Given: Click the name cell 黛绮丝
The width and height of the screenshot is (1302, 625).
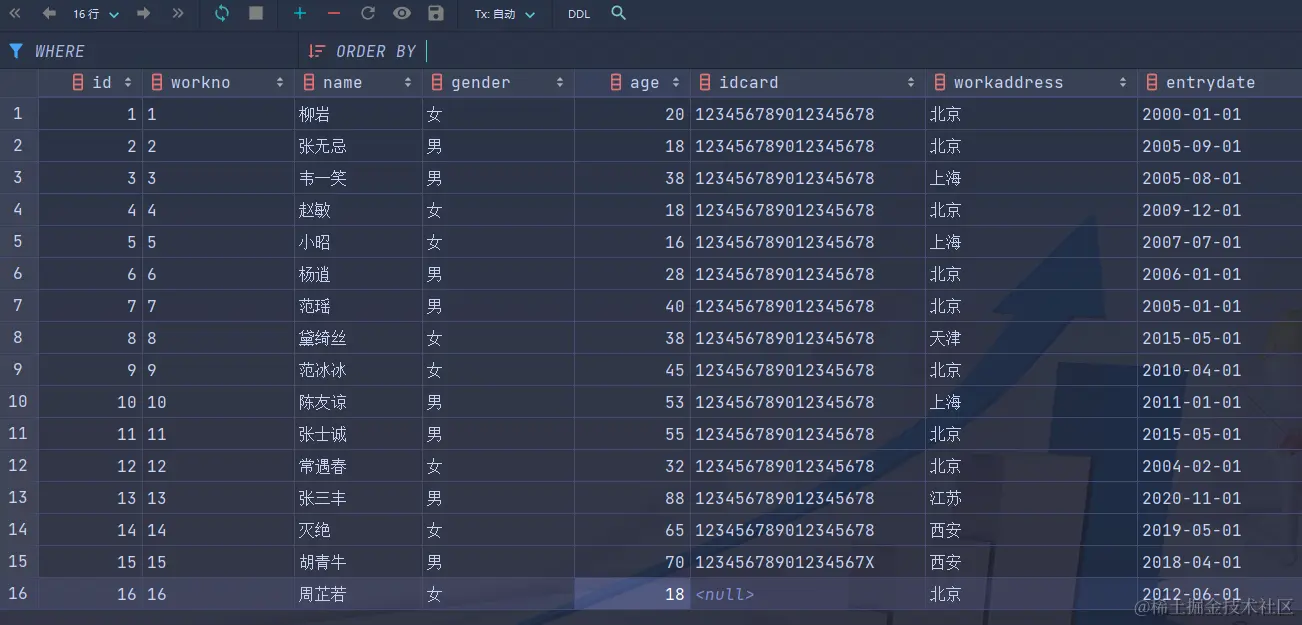Looking at the screenshot, I should pyautogui.click(x=358, y=338).
